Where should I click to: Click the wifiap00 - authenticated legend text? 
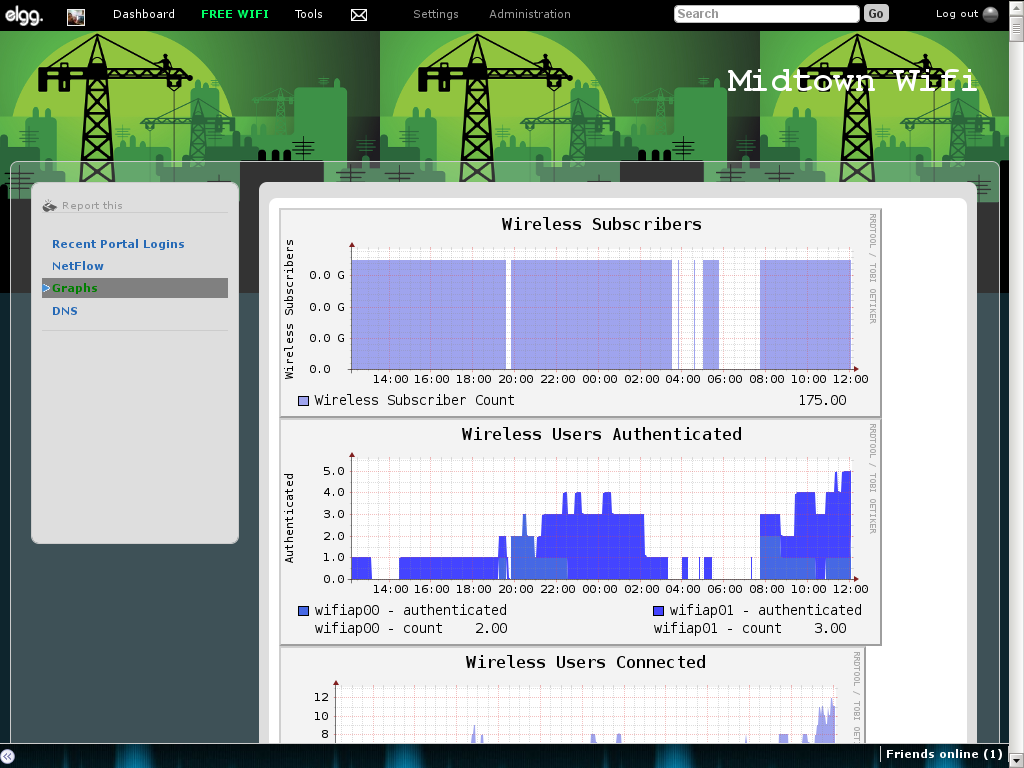point(411,610)
